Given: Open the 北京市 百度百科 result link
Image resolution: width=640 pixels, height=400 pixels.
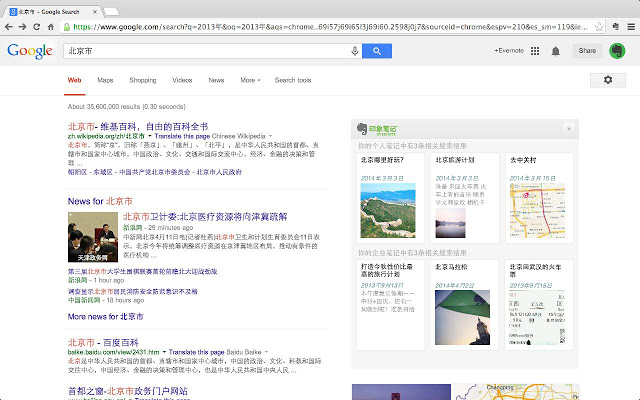Looking at the screenshot, I should (103, 342).
